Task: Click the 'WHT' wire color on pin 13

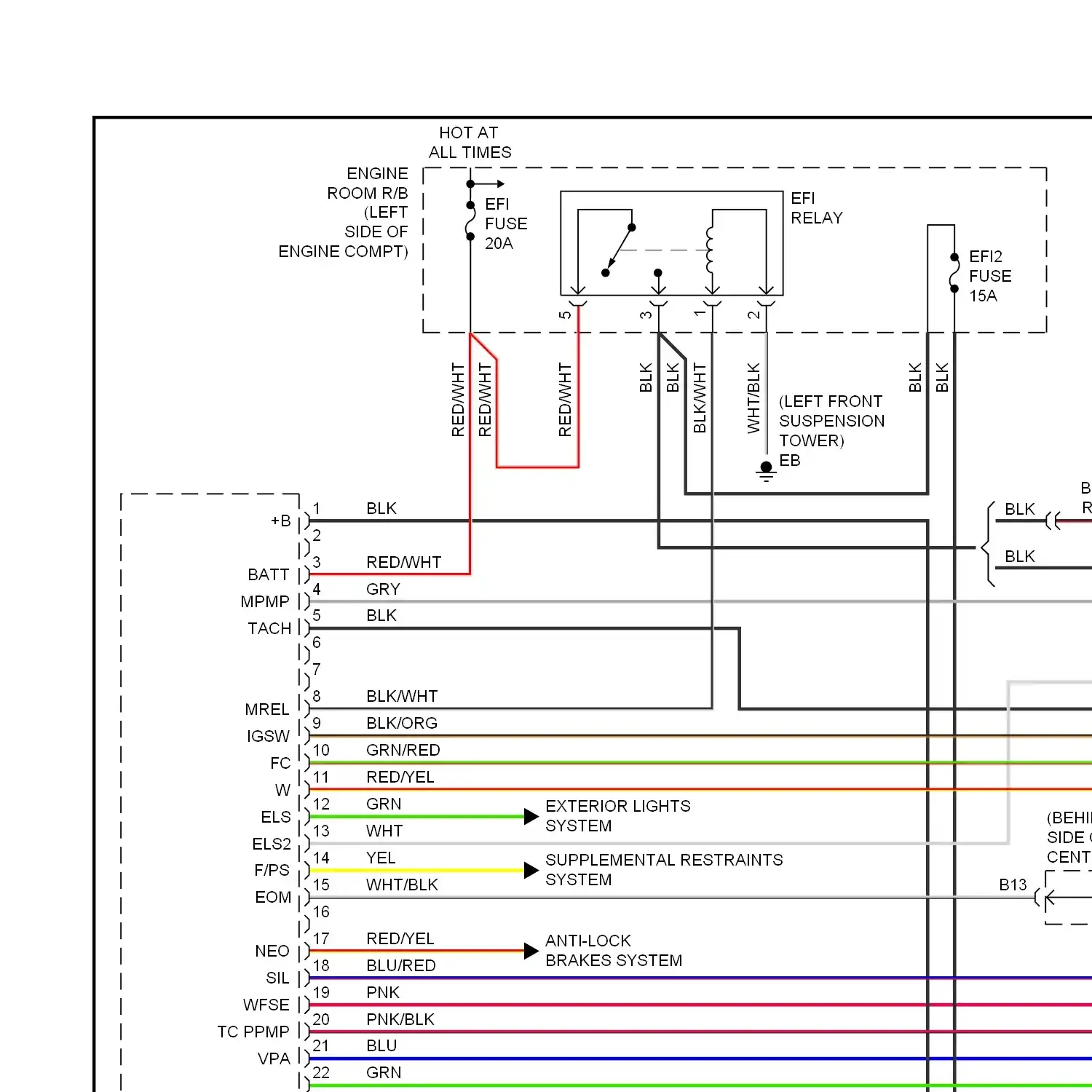Action: coord(384,831)
